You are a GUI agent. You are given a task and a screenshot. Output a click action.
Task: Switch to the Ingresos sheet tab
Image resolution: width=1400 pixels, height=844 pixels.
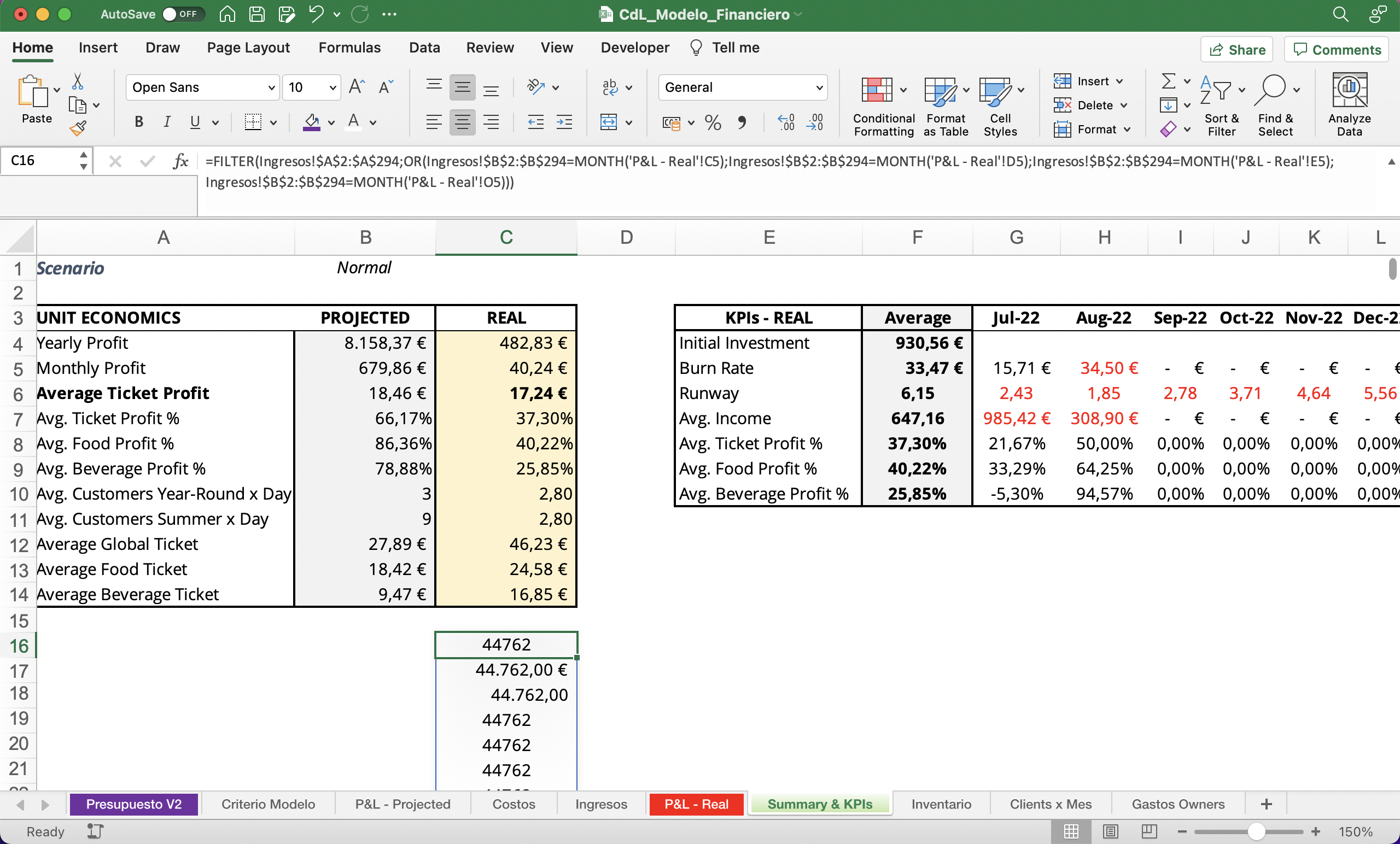[600, 804]
